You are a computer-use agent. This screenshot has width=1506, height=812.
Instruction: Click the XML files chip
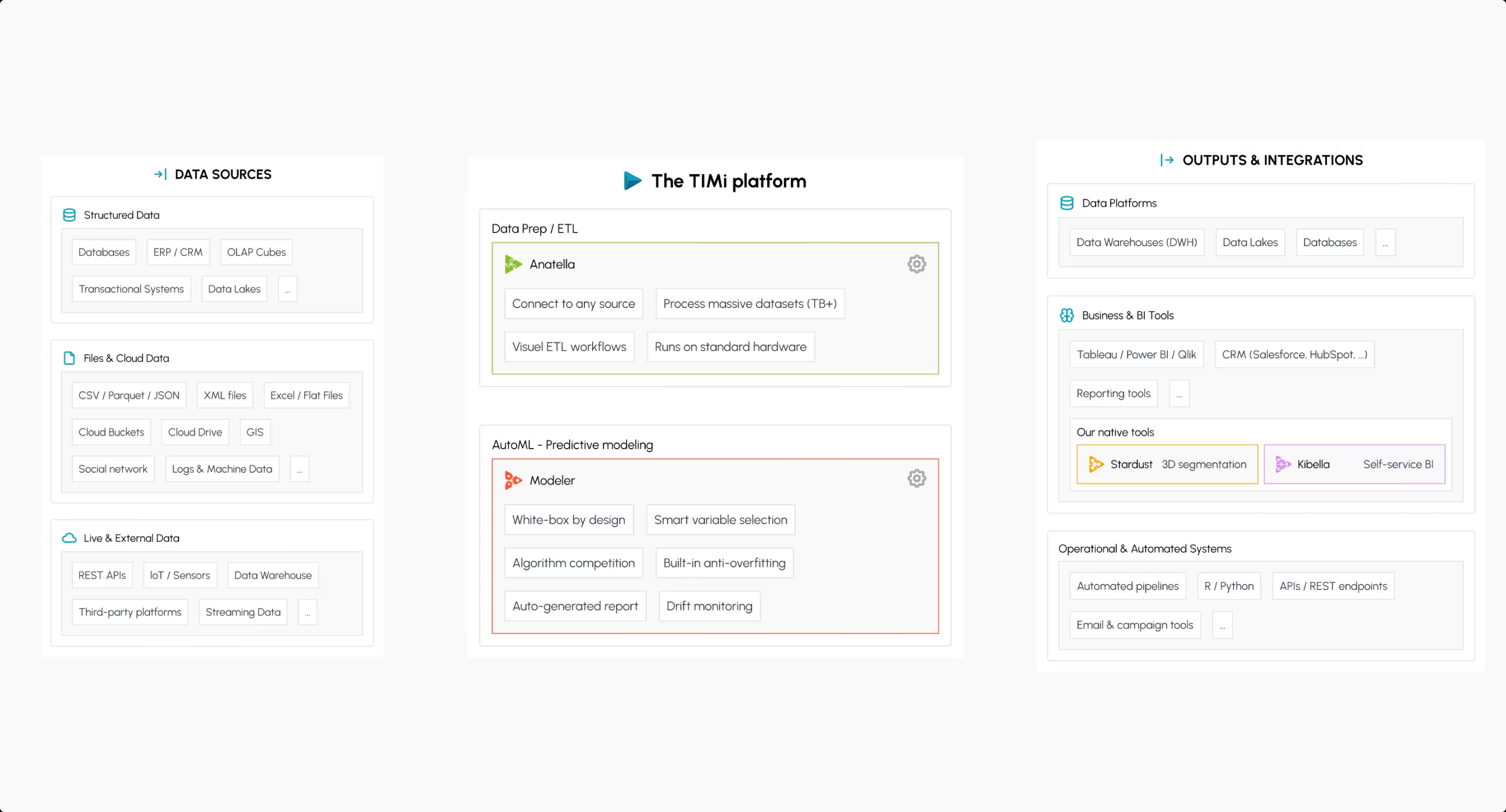(224, 395)
